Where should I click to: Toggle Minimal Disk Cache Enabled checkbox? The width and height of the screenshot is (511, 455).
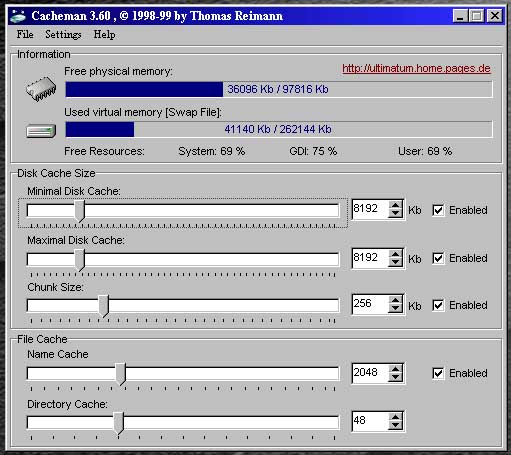[x=438, y=210]
